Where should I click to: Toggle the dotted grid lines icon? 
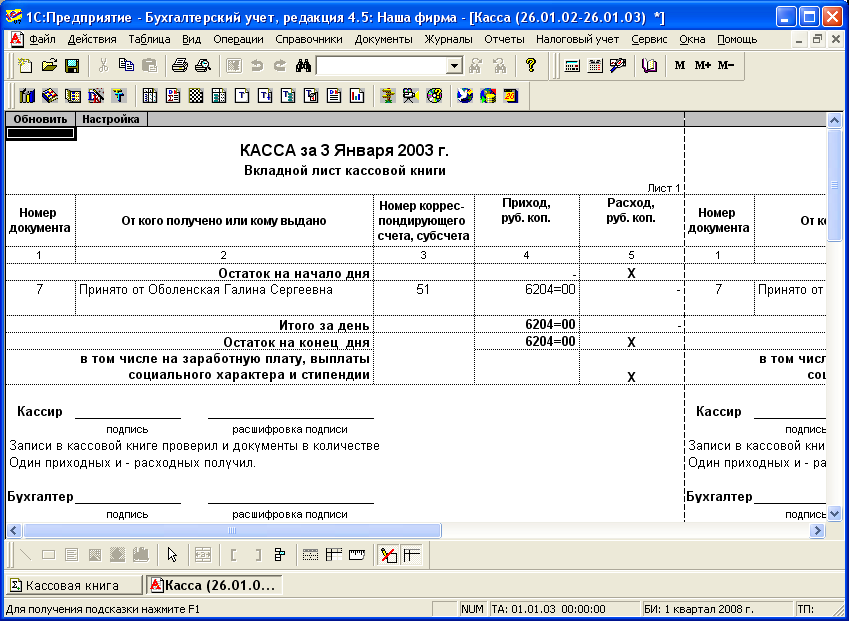pos(311,554)
